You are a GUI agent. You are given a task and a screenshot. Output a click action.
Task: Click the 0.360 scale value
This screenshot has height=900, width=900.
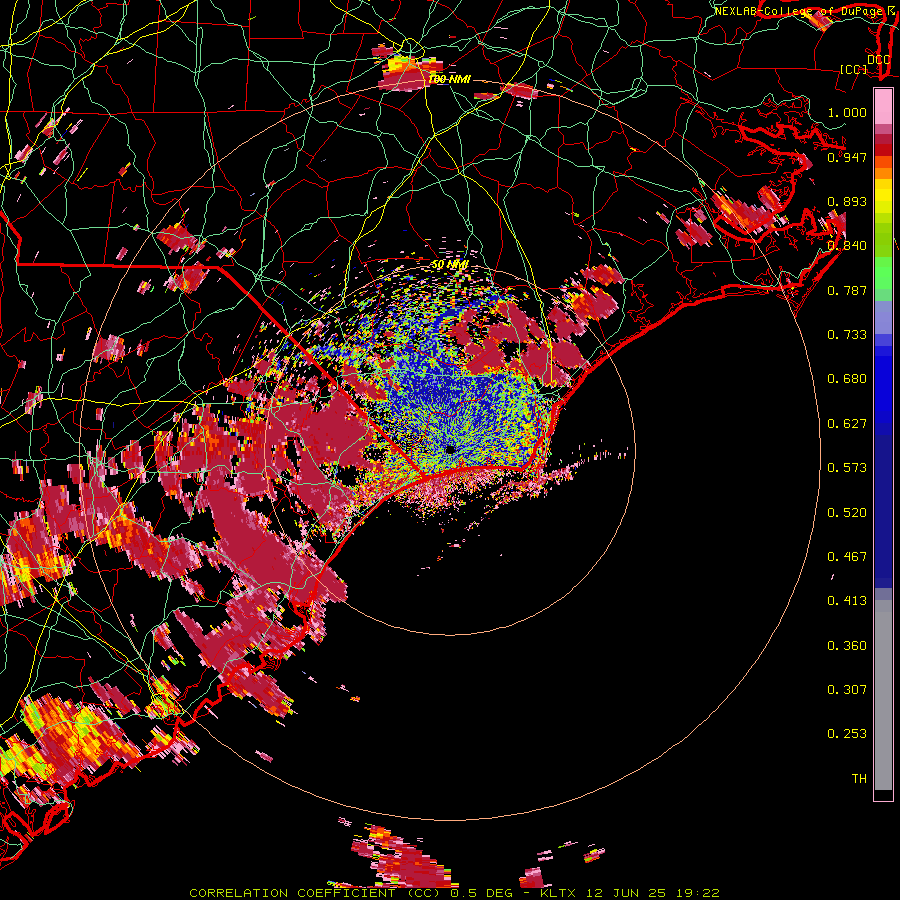(847, 646)
